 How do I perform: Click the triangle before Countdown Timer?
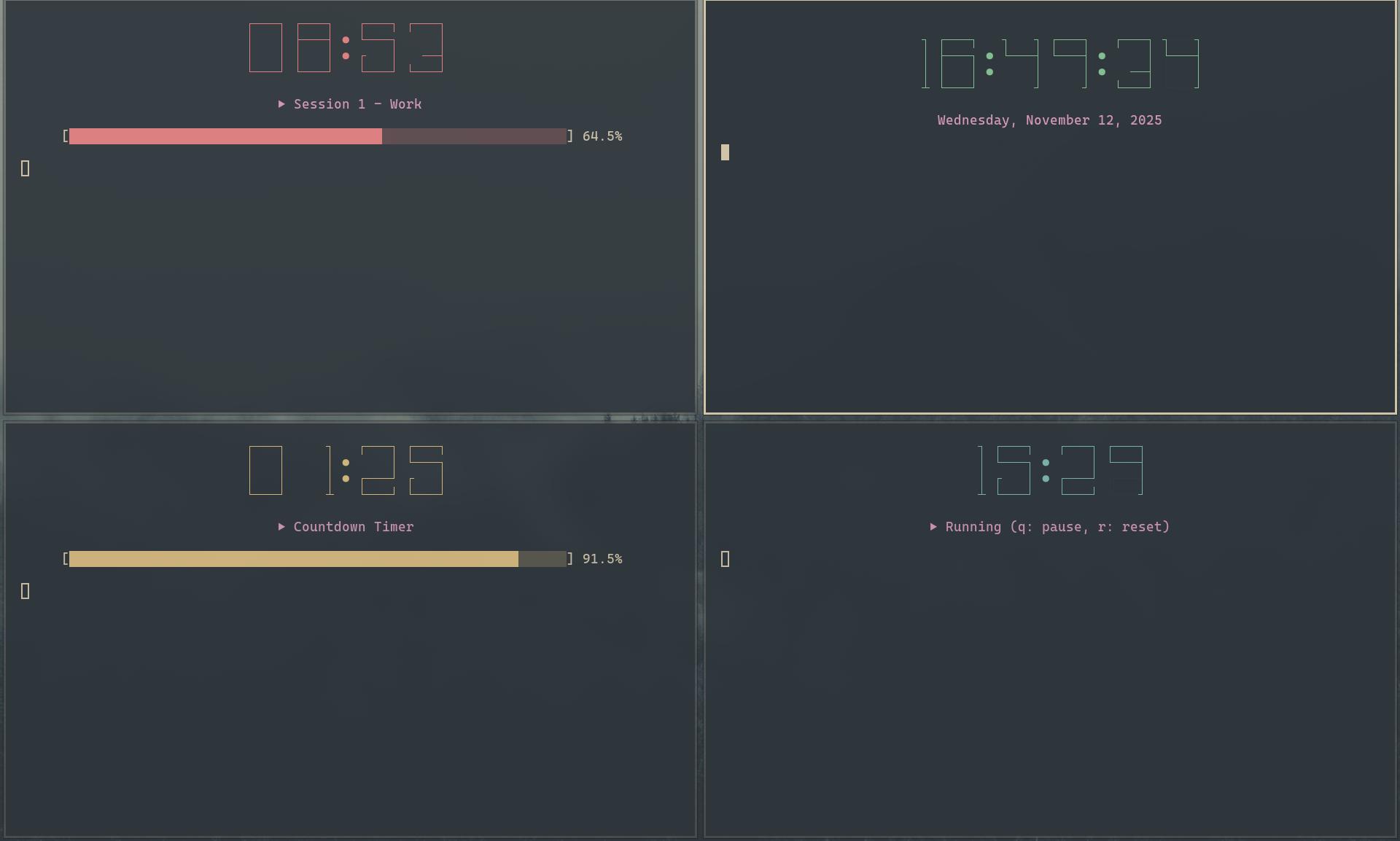[281, 526]
